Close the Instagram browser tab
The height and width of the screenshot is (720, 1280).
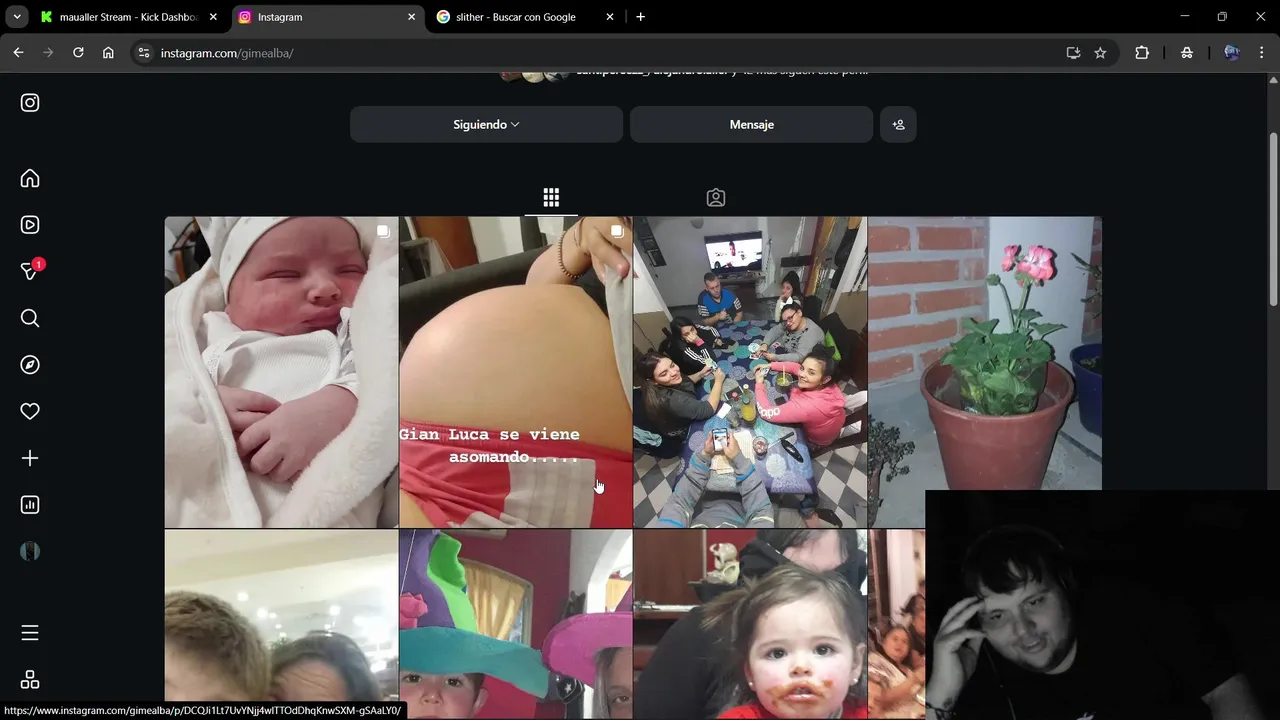point(411,17)
